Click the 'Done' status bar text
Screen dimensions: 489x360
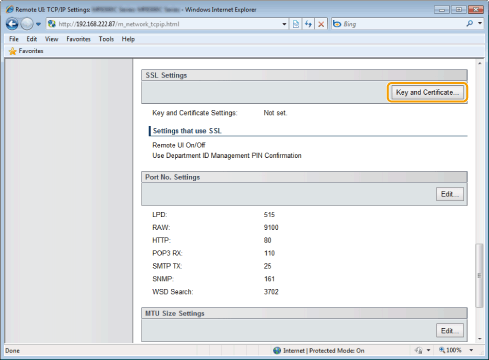[12, 351]
